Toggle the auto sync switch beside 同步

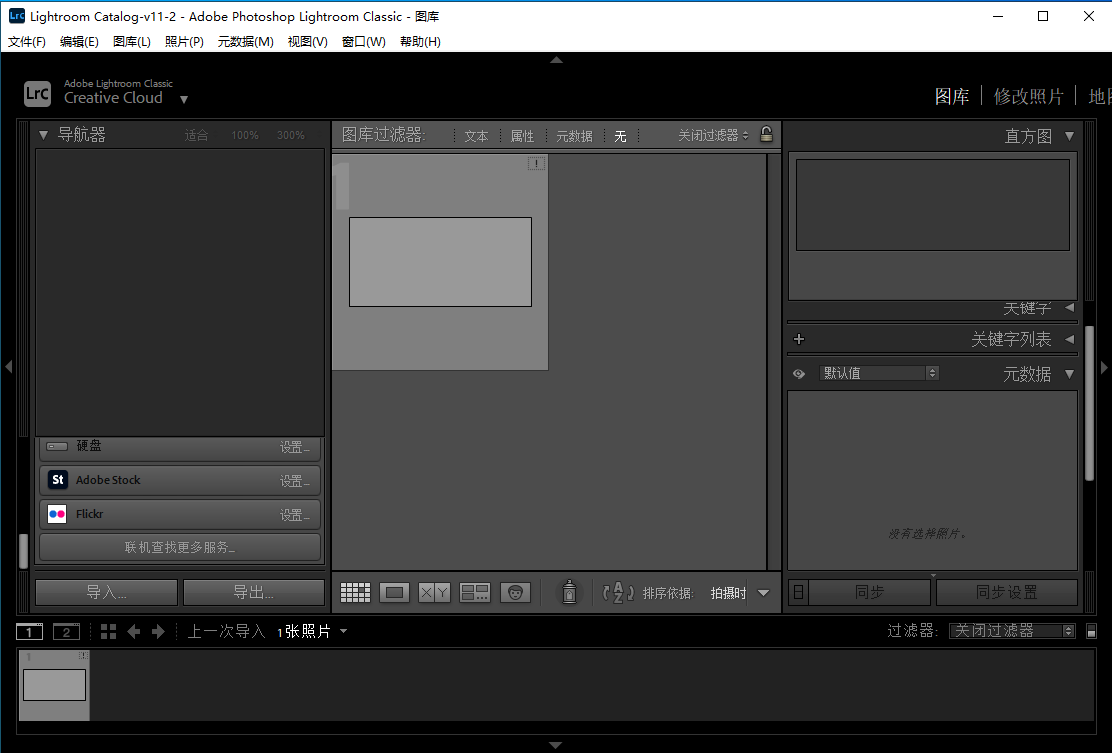[797, 593]
